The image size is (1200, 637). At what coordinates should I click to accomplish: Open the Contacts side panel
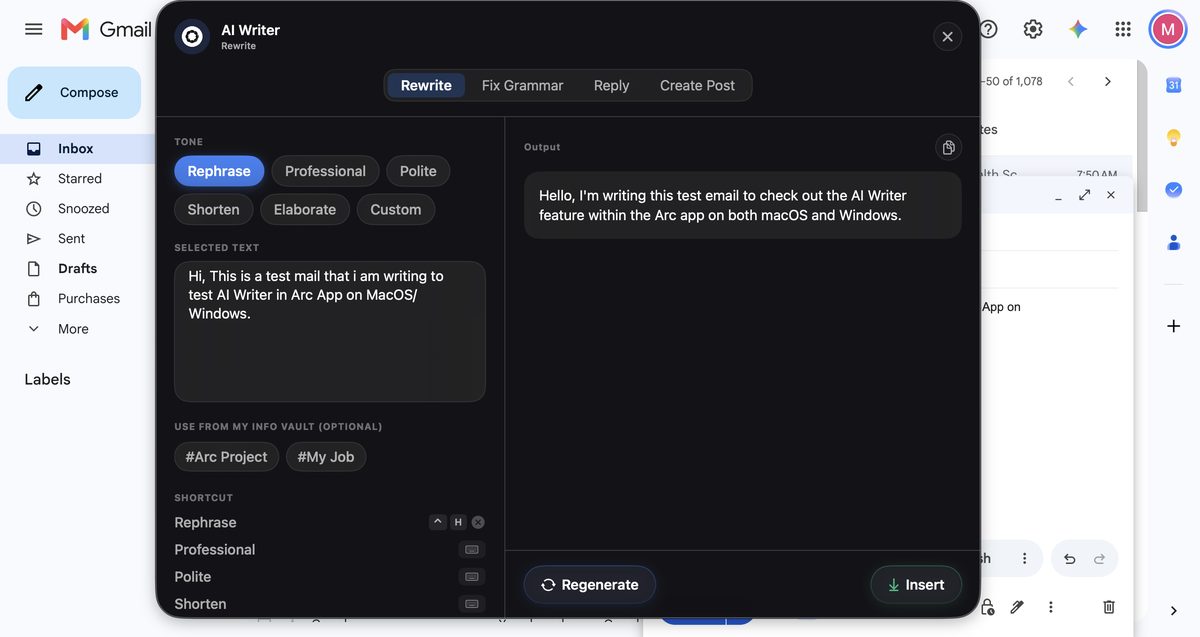(1174, 241)
